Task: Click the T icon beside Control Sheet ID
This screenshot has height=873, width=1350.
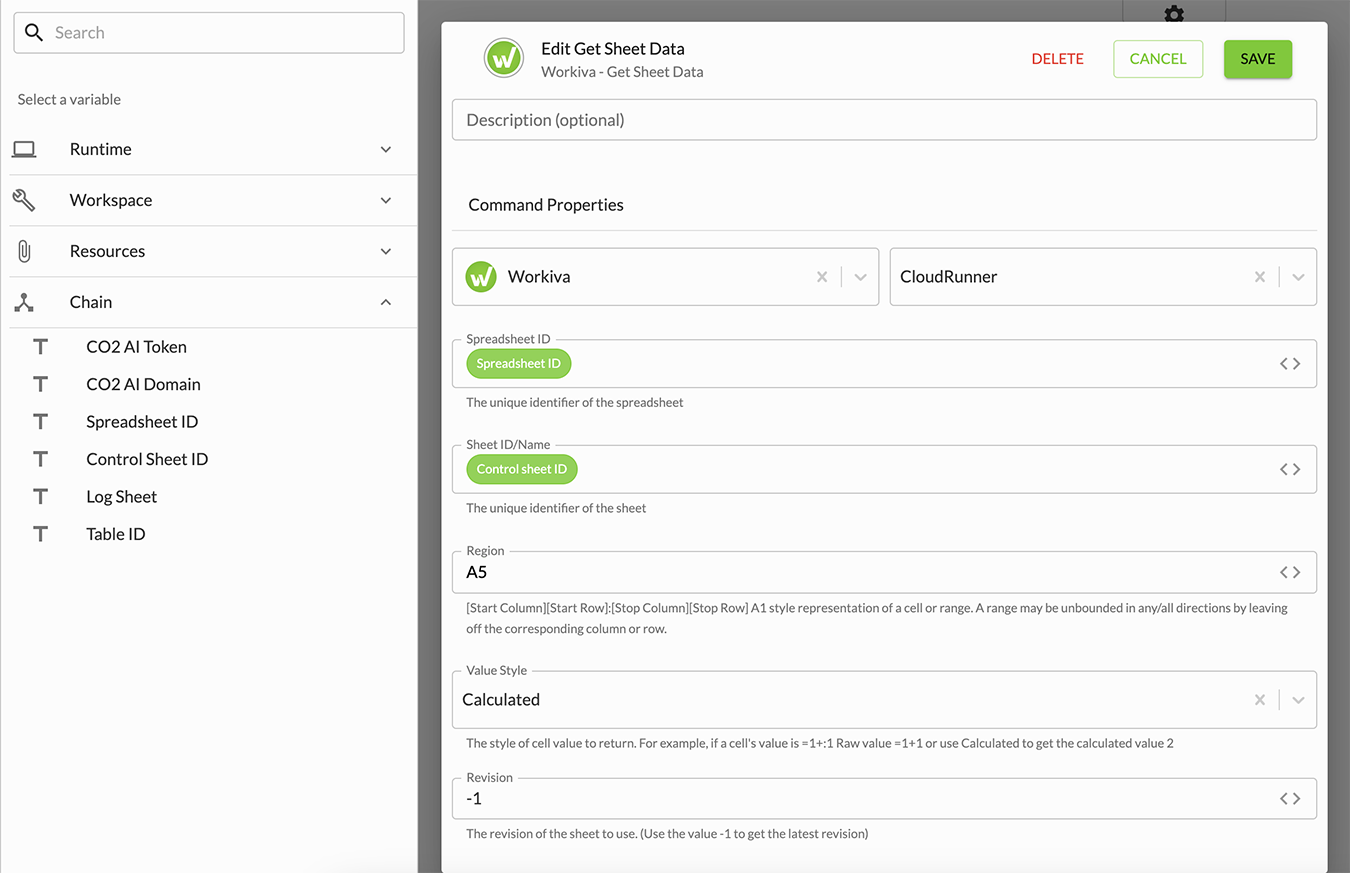Action: coord(40,459)
